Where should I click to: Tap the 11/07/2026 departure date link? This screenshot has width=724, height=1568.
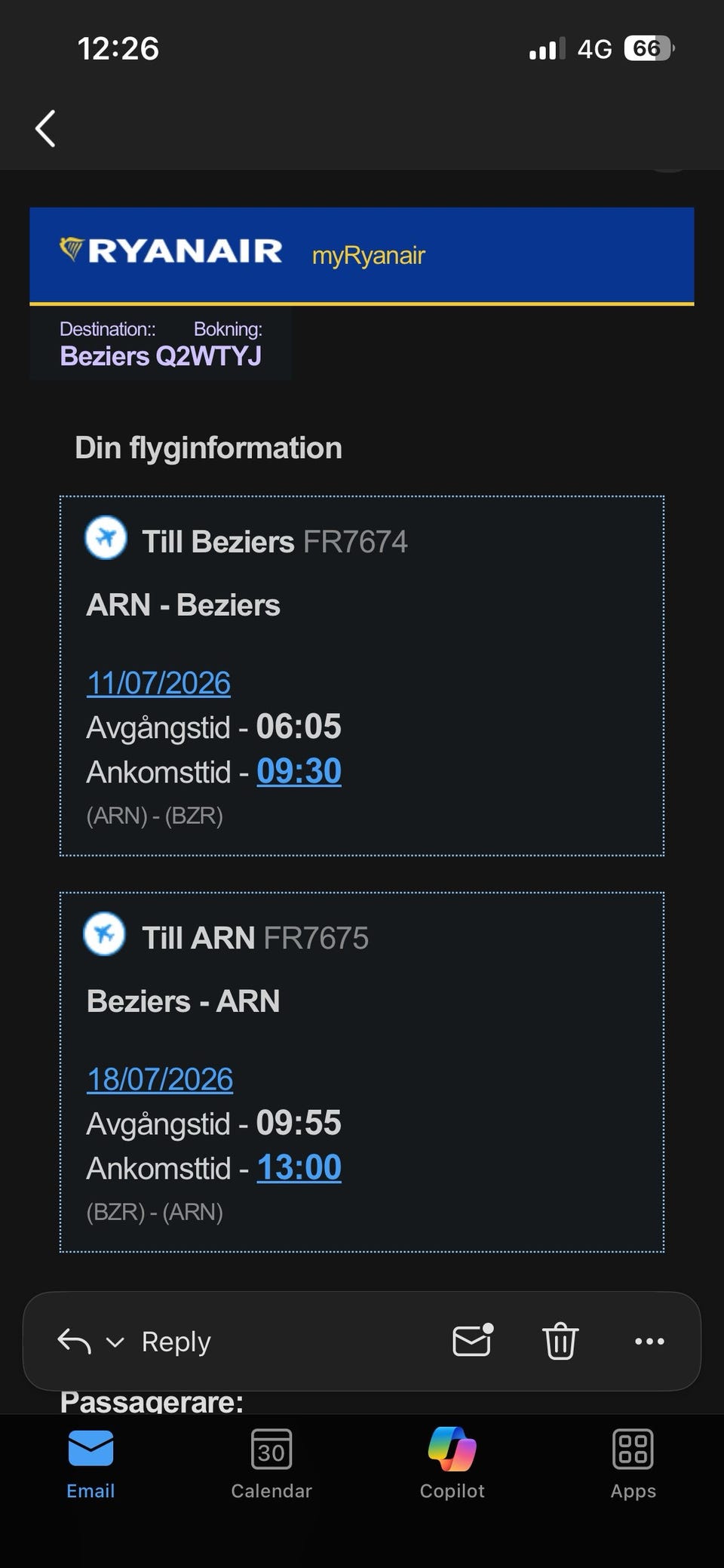click(158, 683)
